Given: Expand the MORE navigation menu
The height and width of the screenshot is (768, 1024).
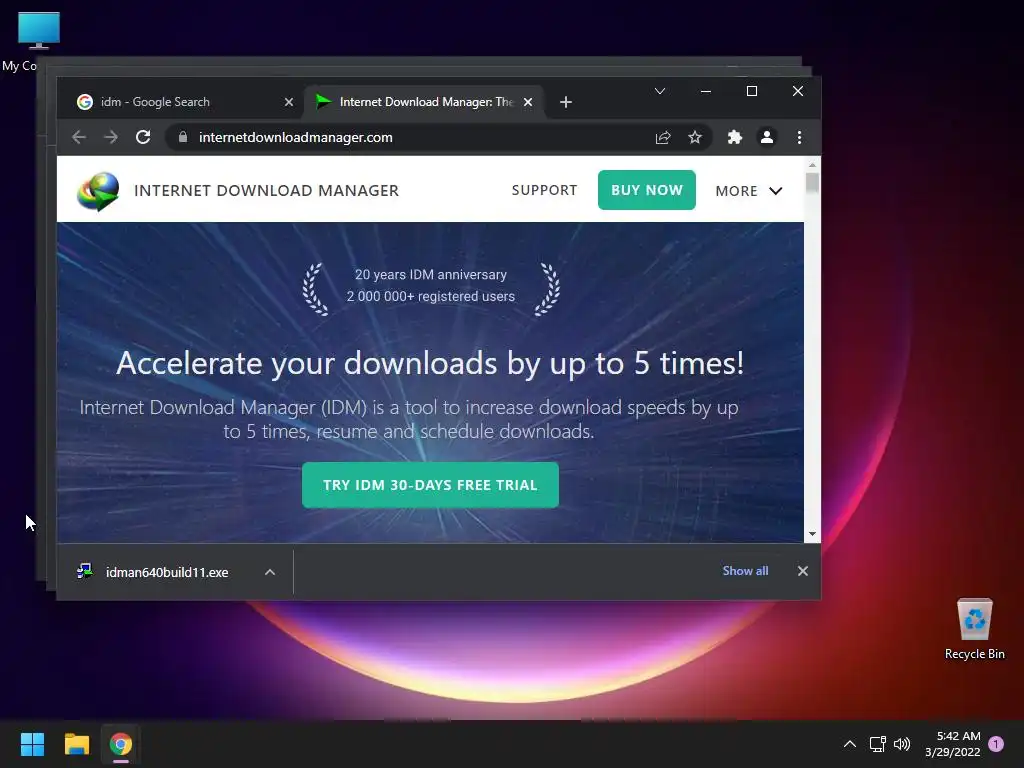Looking at the screenshot, I should tap(748, 191).
